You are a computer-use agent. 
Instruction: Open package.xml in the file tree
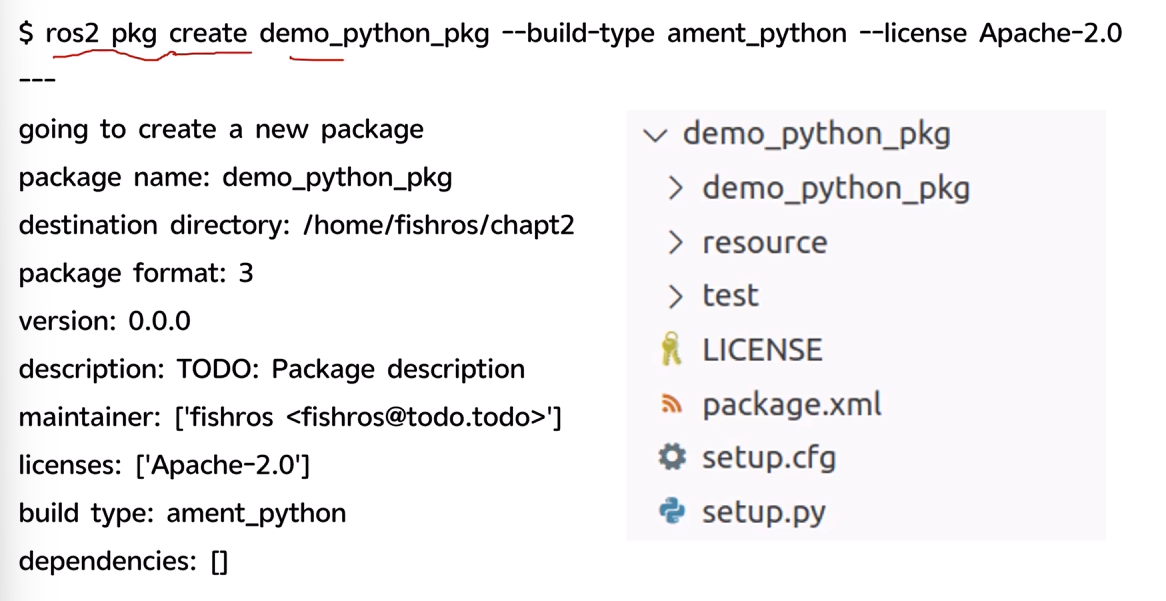click(792, 405)
